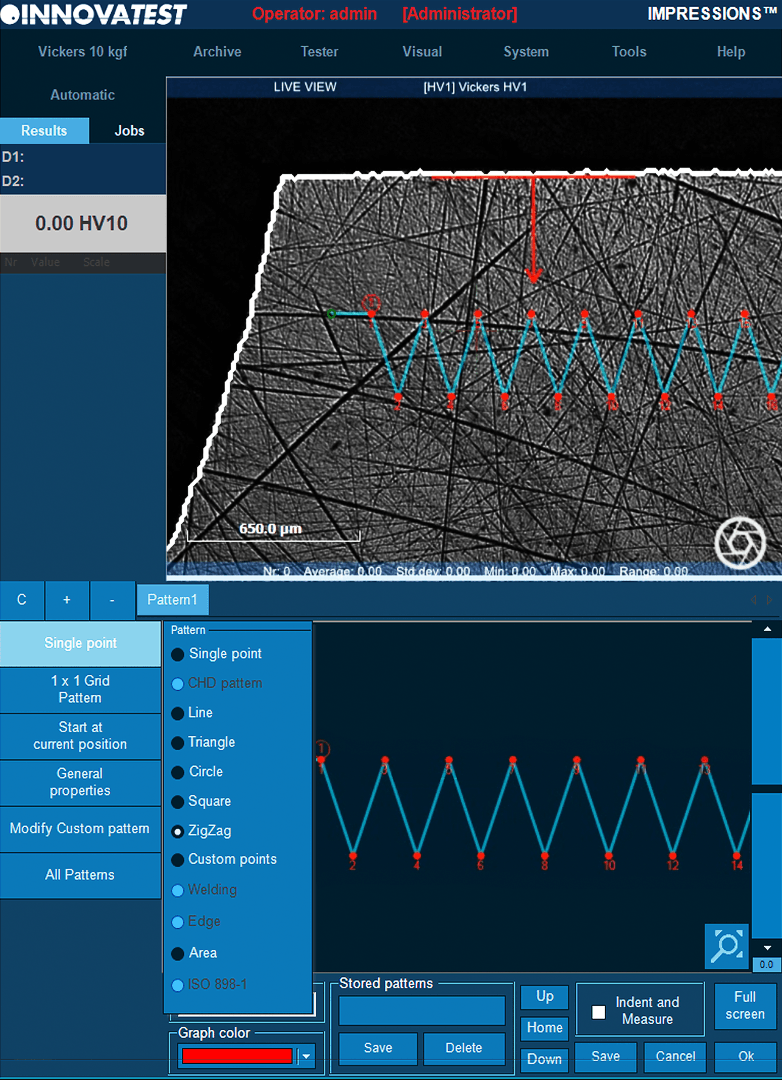The width and height of the screenshot is (782, 1080).
Task: Click the plus button to add pattern
Action: [x=67, y=600]
